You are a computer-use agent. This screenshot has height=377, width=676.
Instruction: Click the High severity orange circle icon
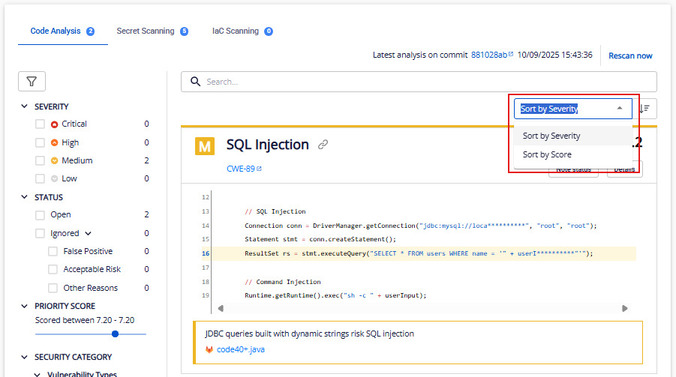coord(54,142)
